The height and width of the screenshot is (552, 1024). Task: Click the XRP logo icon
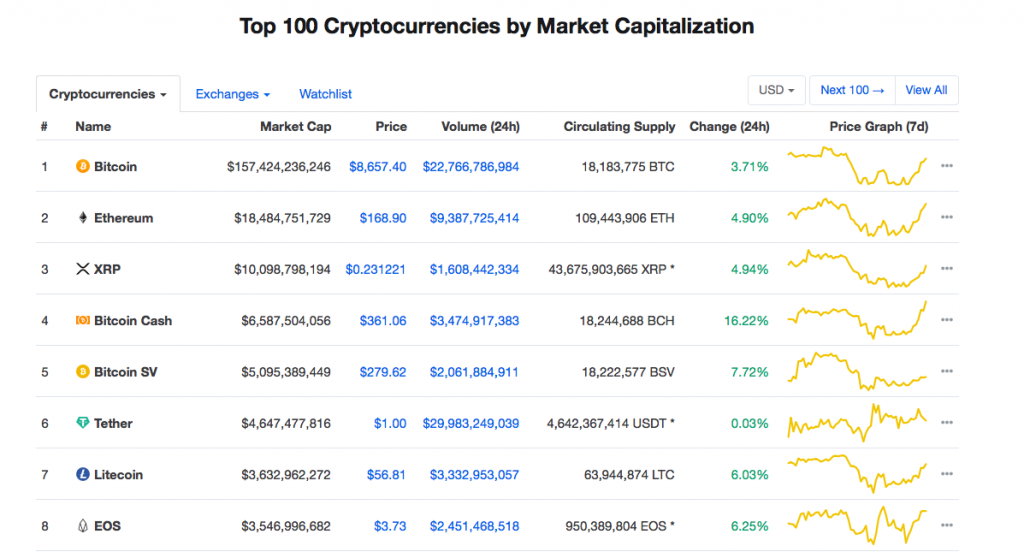[82, 269]
